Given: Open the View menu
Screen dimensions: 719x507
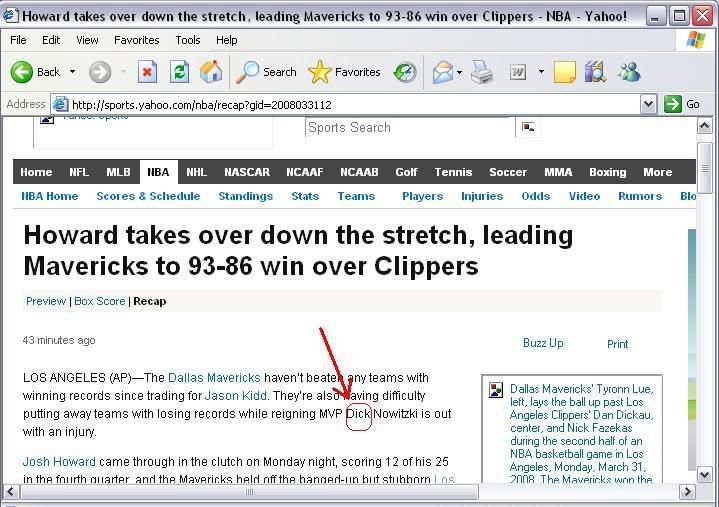Looking at the screenshot, I should [x=87, y=40].
